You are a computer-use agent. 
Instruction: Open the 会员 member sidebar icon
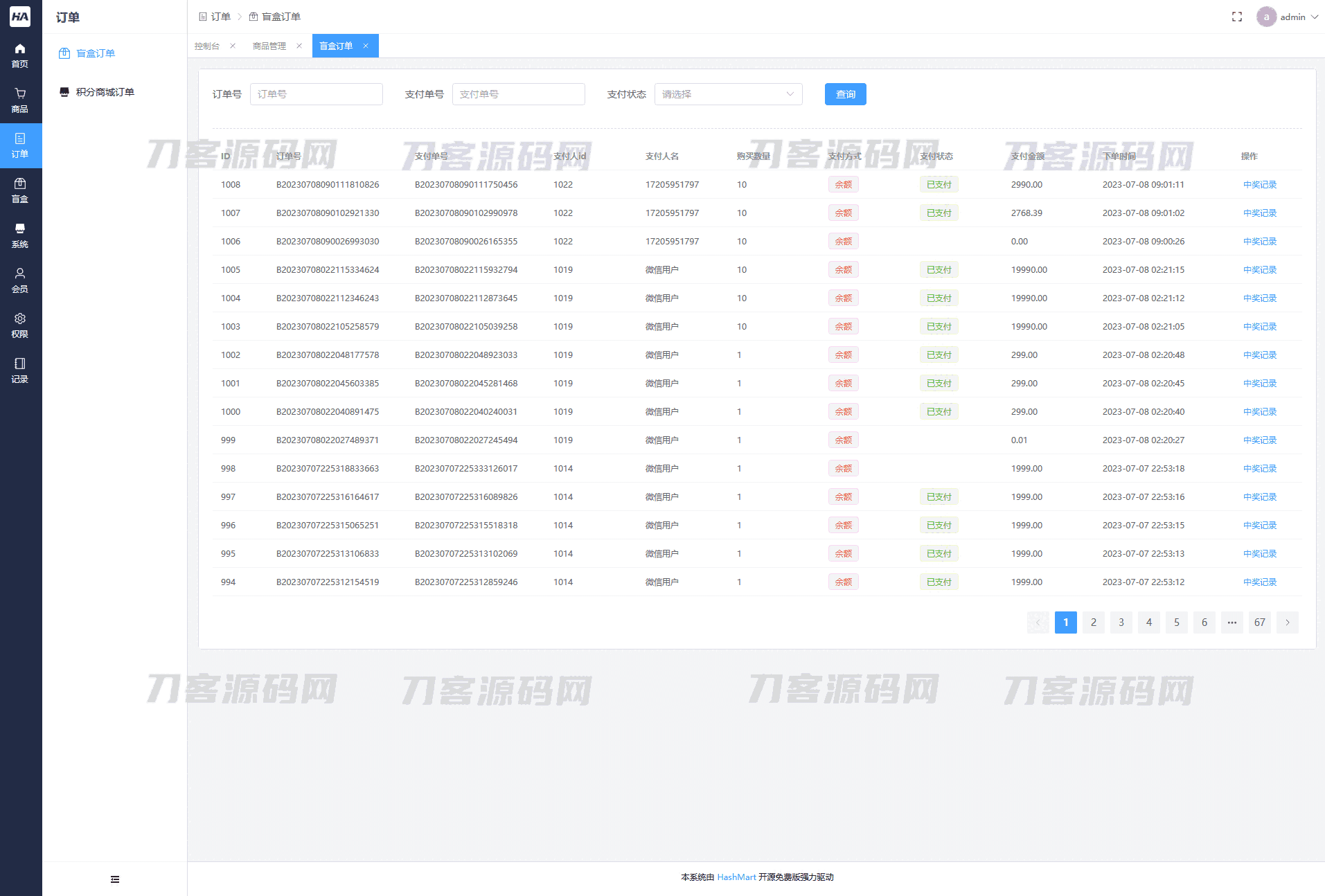[x=20, y=280]
